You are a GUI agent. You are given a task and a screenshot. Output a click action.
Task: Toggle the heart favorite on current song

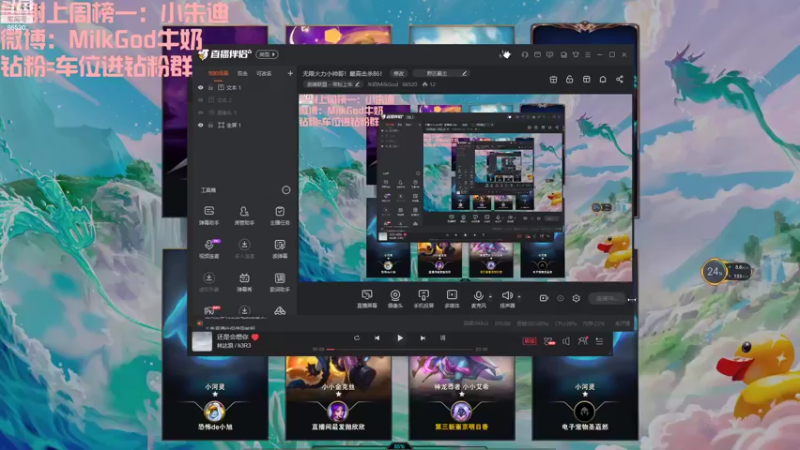255,337
